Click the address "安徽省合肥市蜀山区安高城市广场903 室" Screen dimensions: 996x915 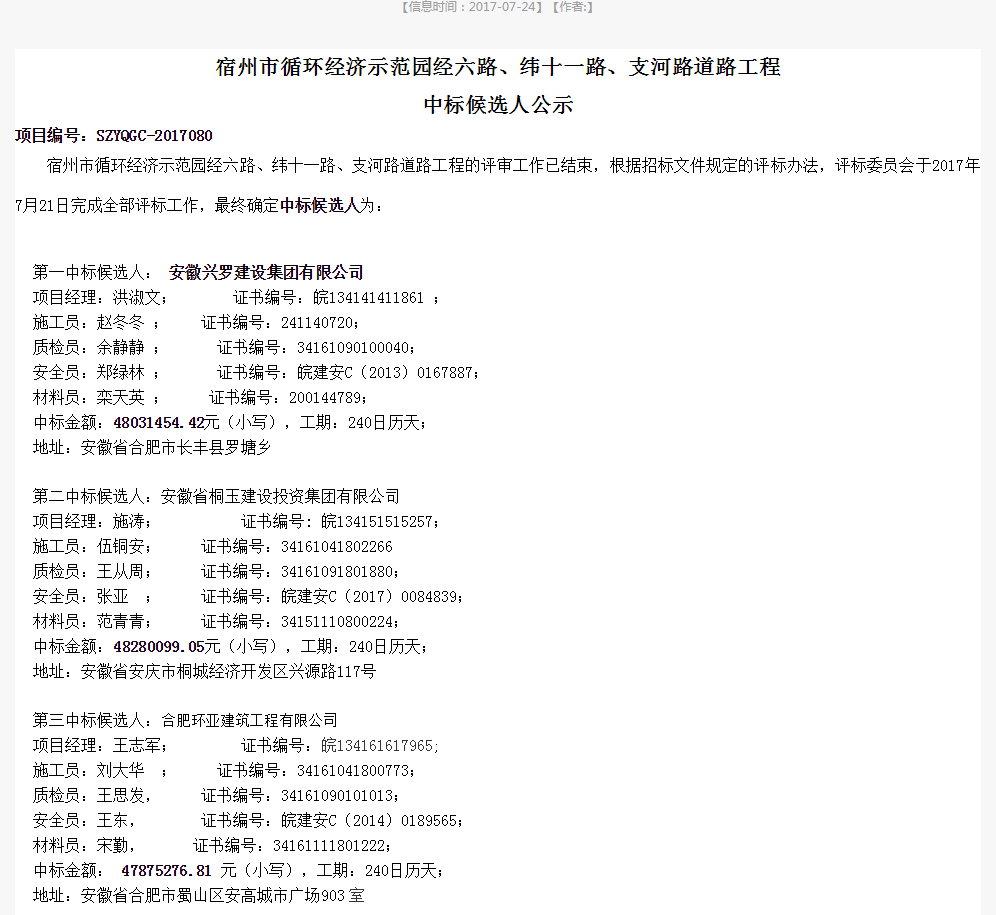point(222,895)
